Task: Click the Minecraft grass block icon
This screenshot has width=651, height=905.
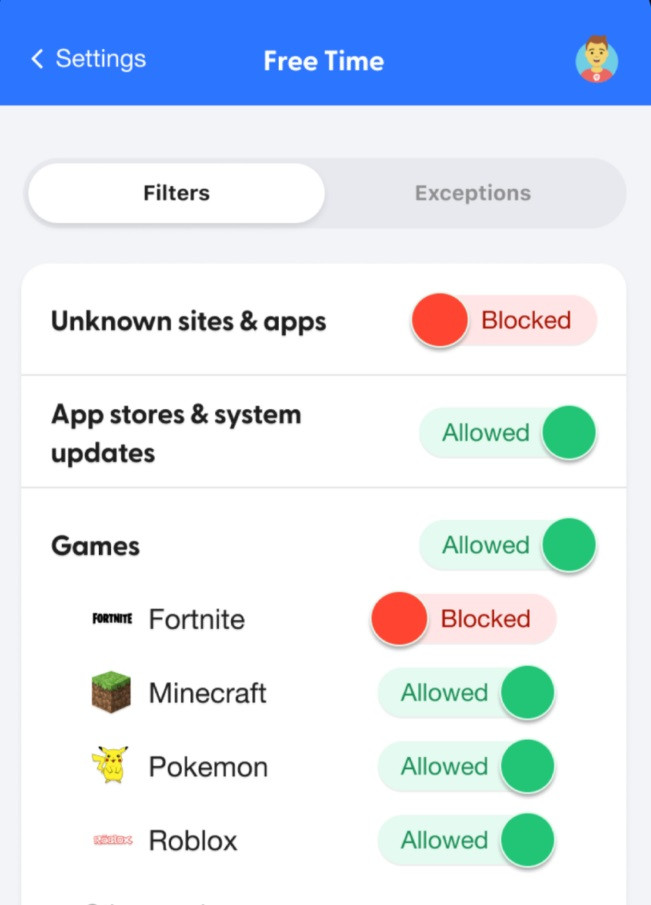Action: coord(112,692)
